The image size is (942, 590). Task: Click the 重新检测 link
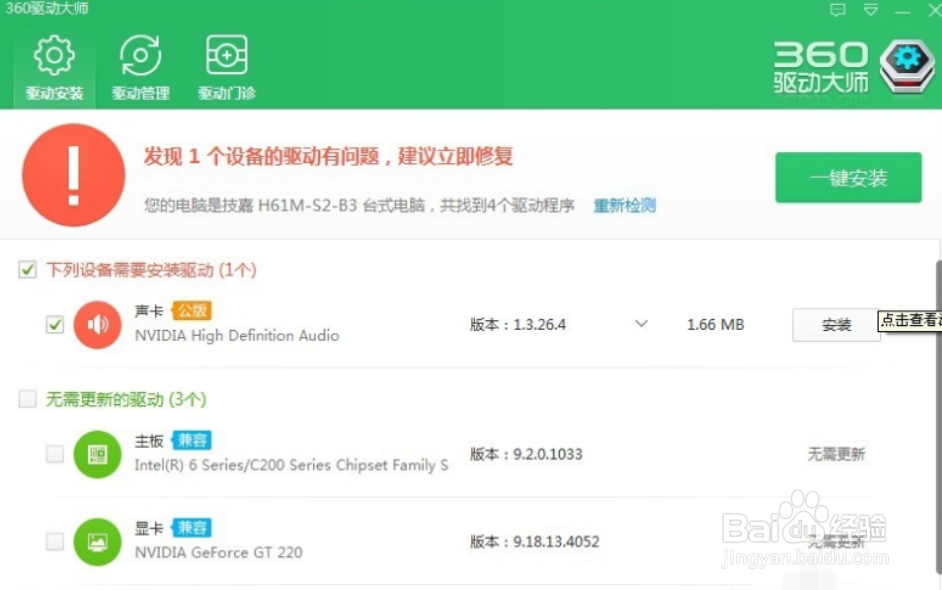(624, 205)
